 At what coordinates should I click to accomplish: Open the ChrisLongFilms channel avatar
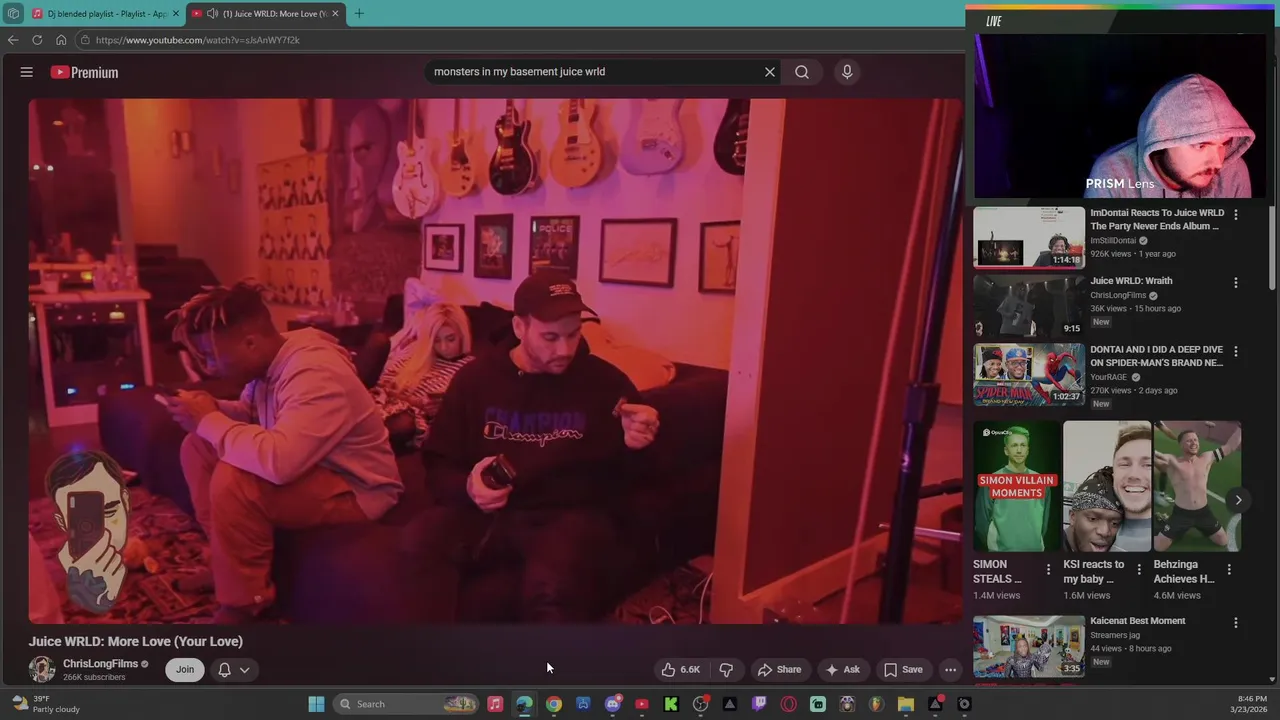42,669
